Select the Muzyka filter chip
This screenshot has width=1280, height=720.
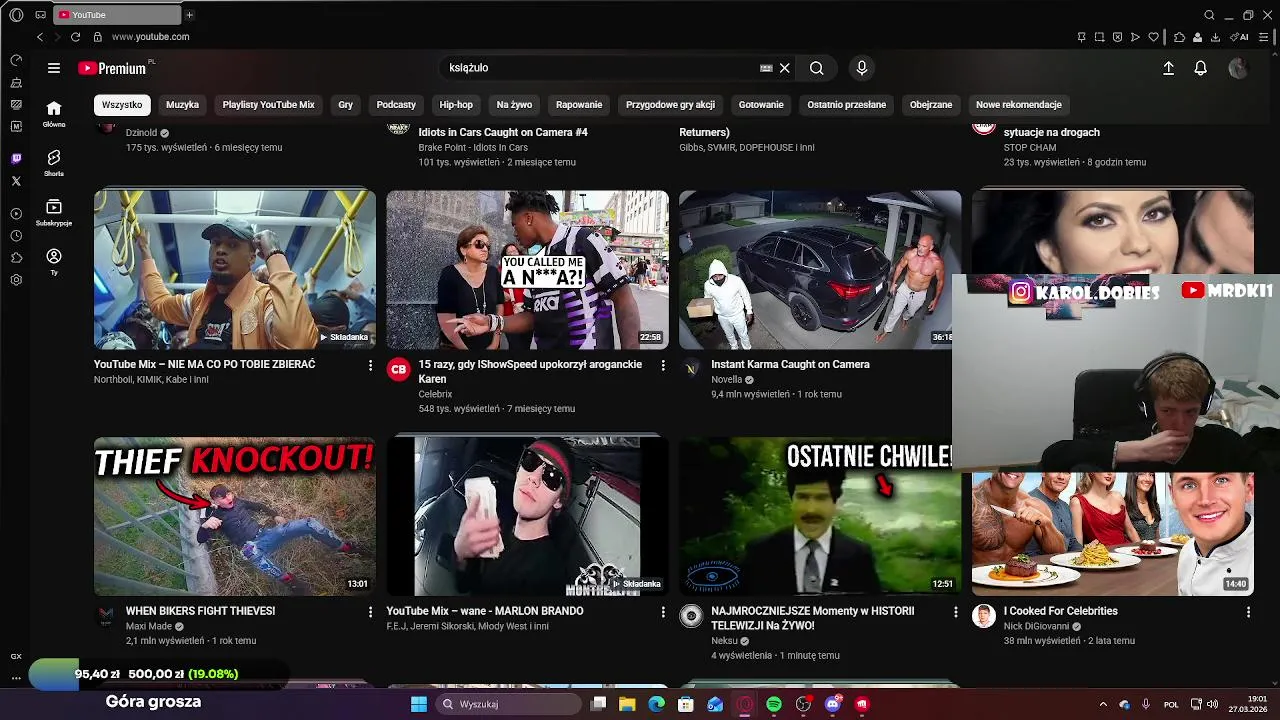tap(182, 104)
